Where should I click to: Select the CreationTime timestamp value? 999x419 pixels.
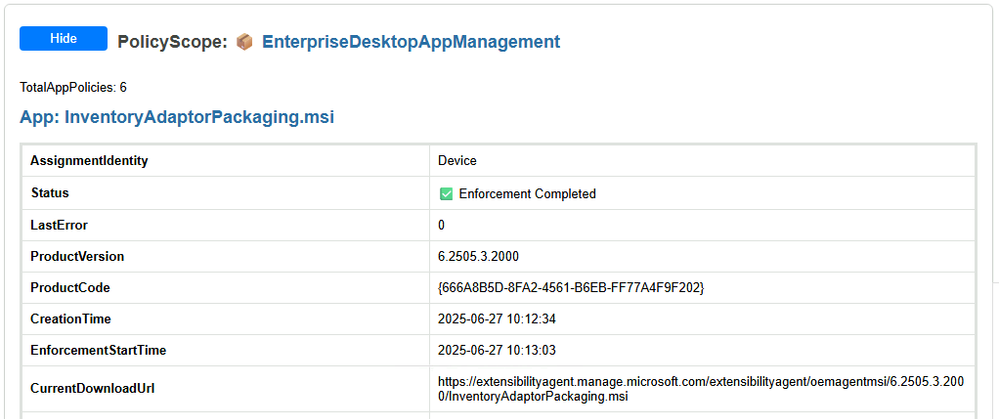[497, 319]
